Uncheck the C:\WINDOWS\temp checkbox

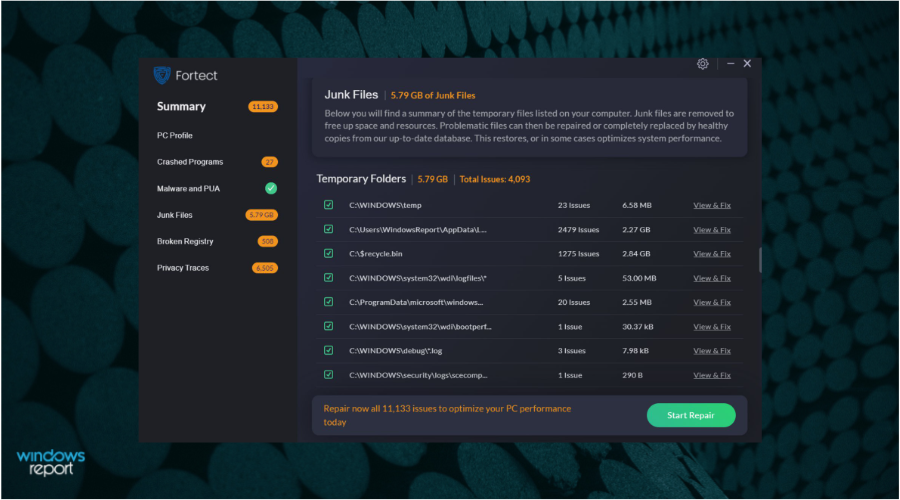click(328, 205)
